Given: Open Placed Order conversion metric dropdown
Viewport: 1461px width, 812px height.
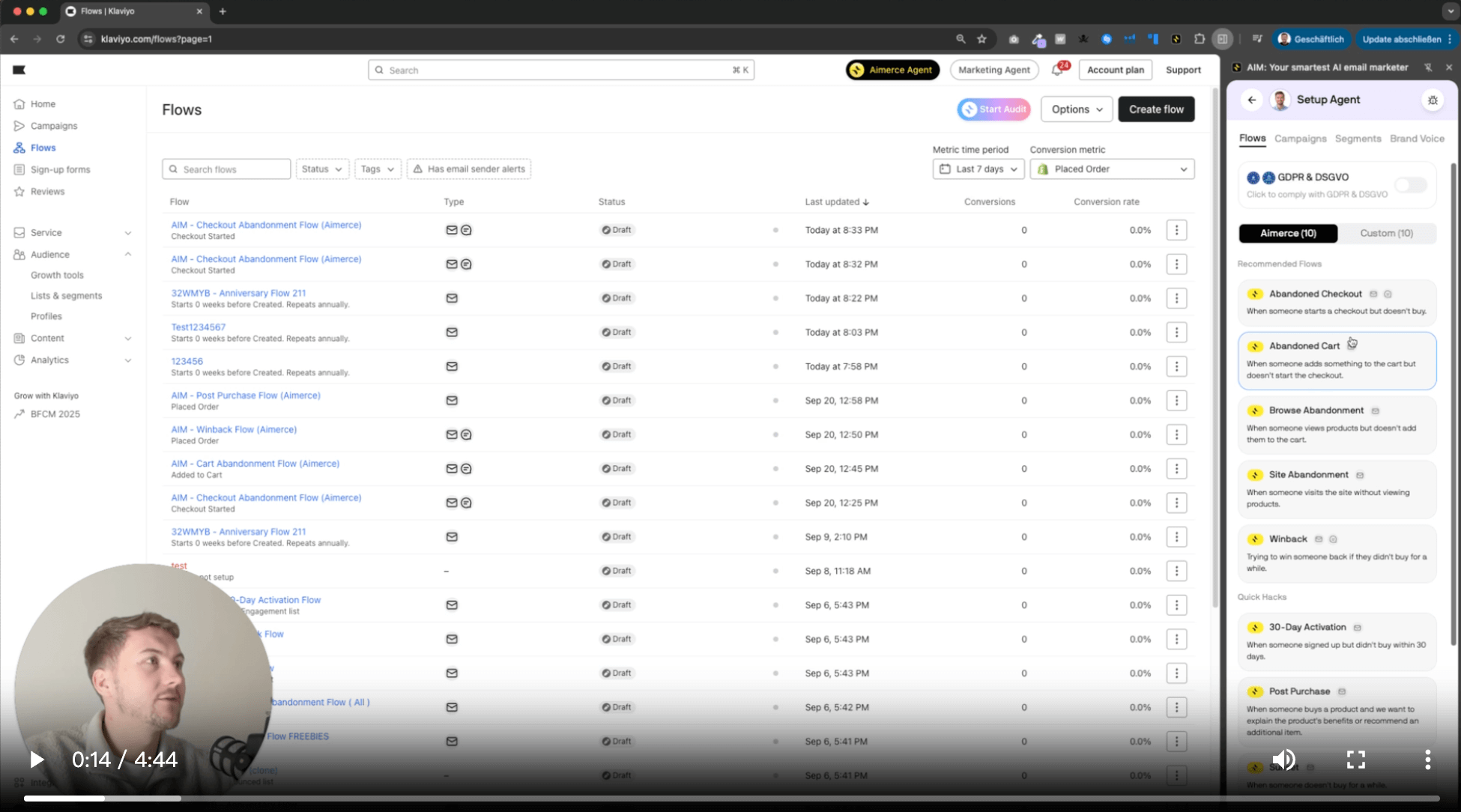Looking at the screenshot, I should point(1112,169).
